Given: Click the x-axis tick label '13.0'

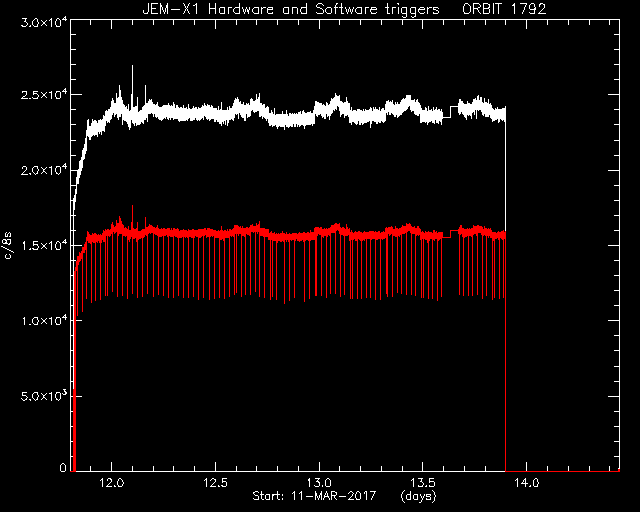Looking at the screenshot, I should pos(319,483).
